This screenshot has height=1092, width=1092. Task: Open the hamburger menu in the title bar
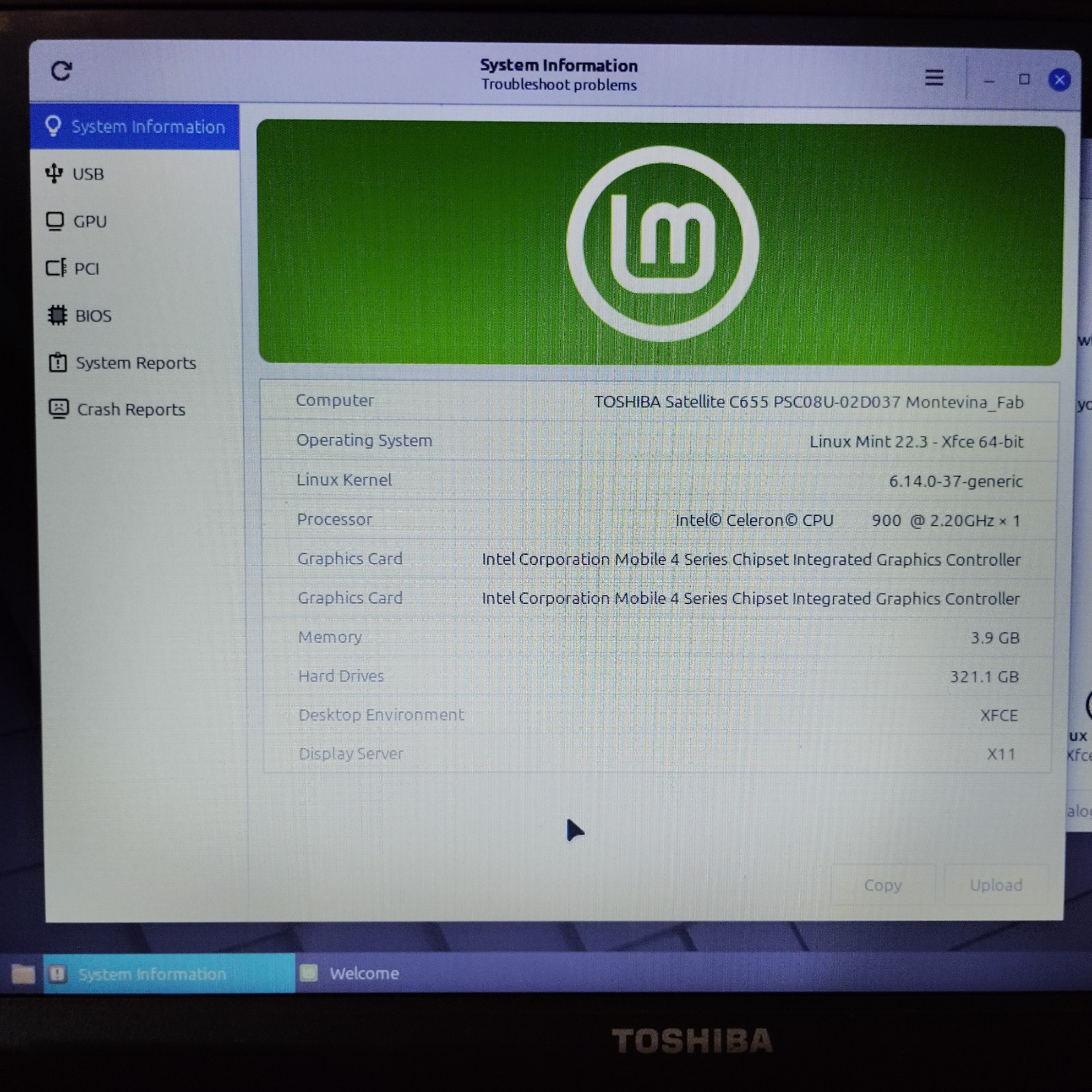pos(934,78)
